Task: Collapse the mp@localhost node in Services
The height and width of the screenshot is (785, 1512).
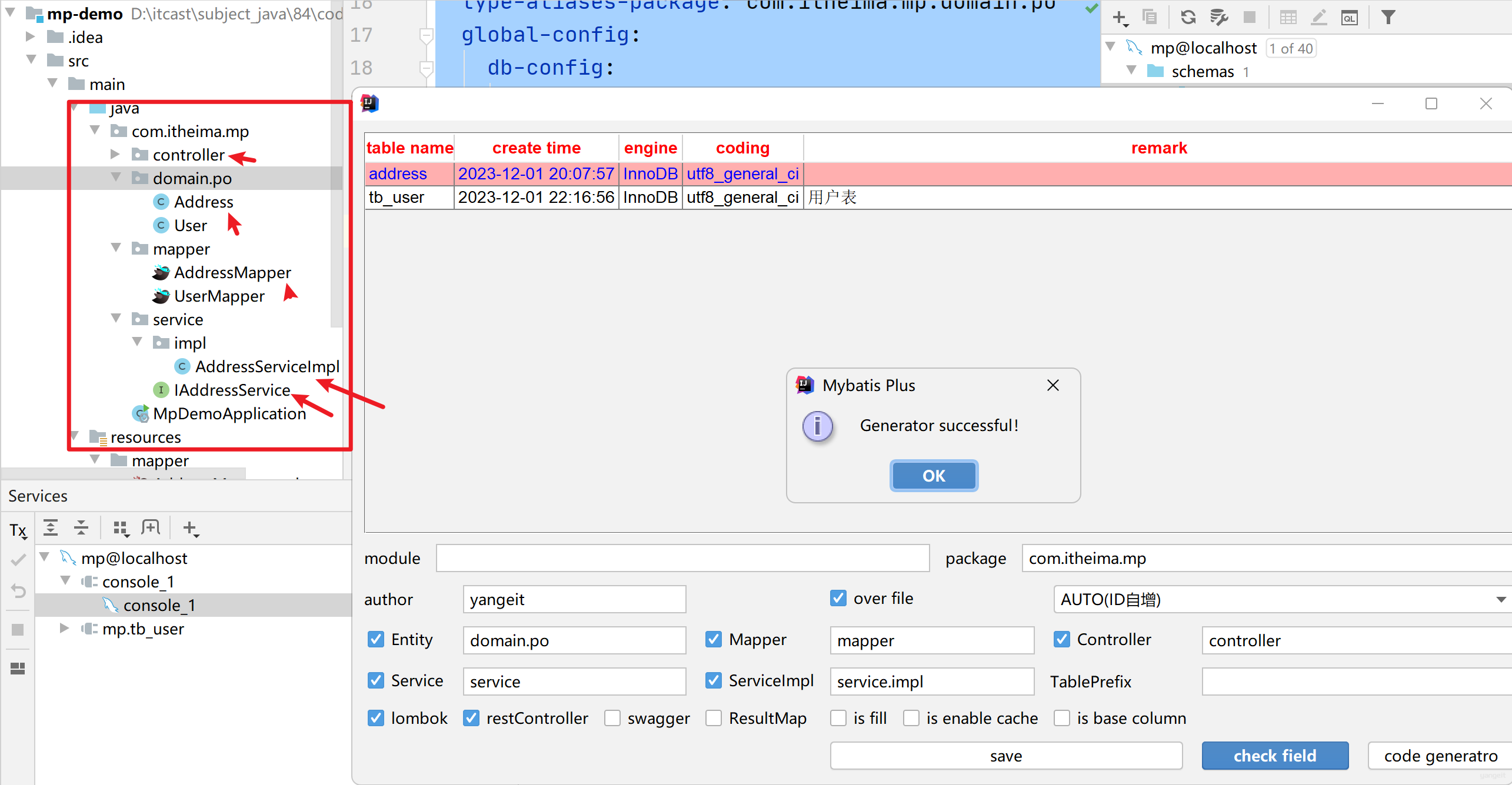Action: (x=44, y=556)
